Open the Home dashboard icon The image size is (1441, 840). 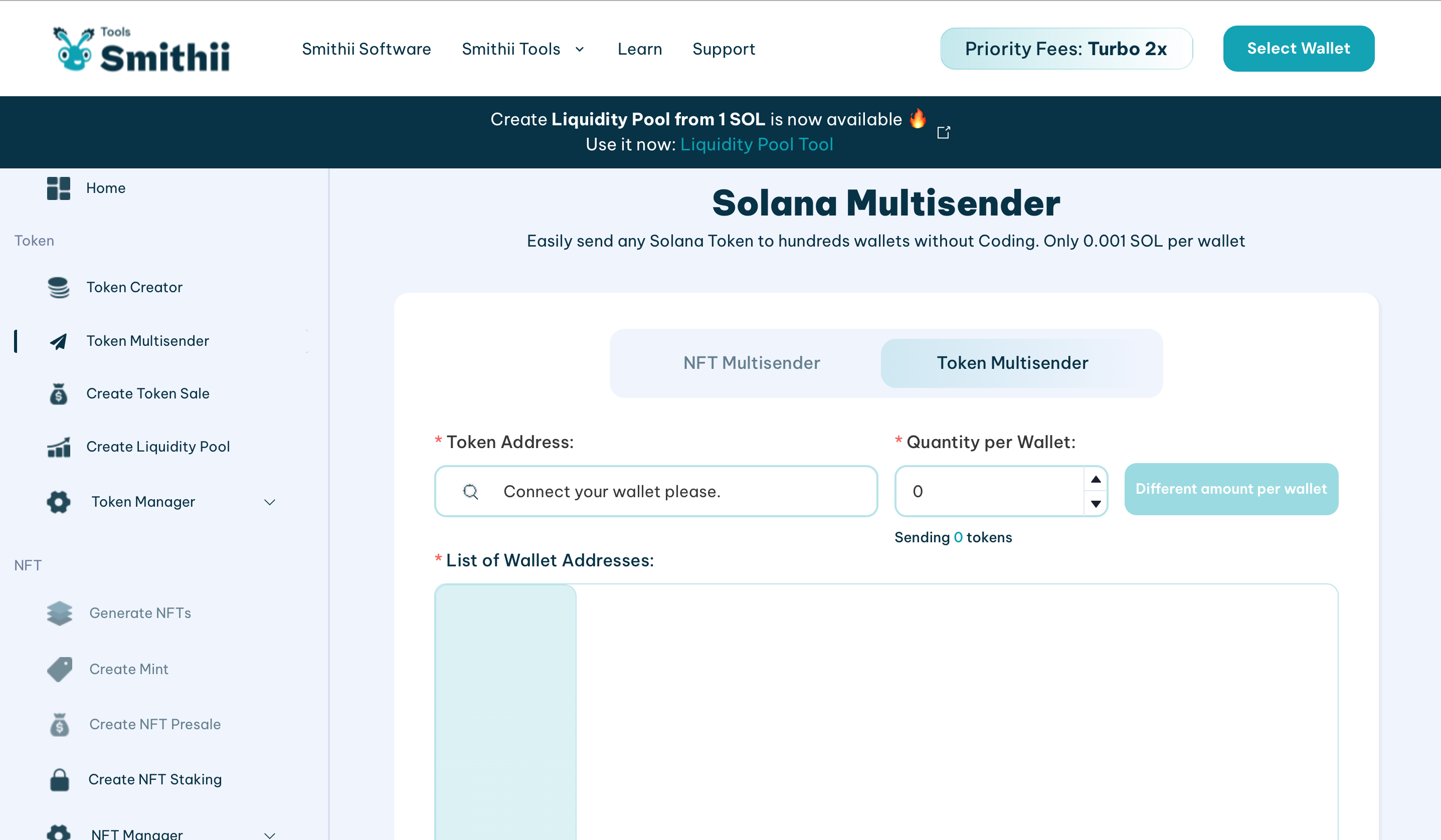[x=58, y=188]
